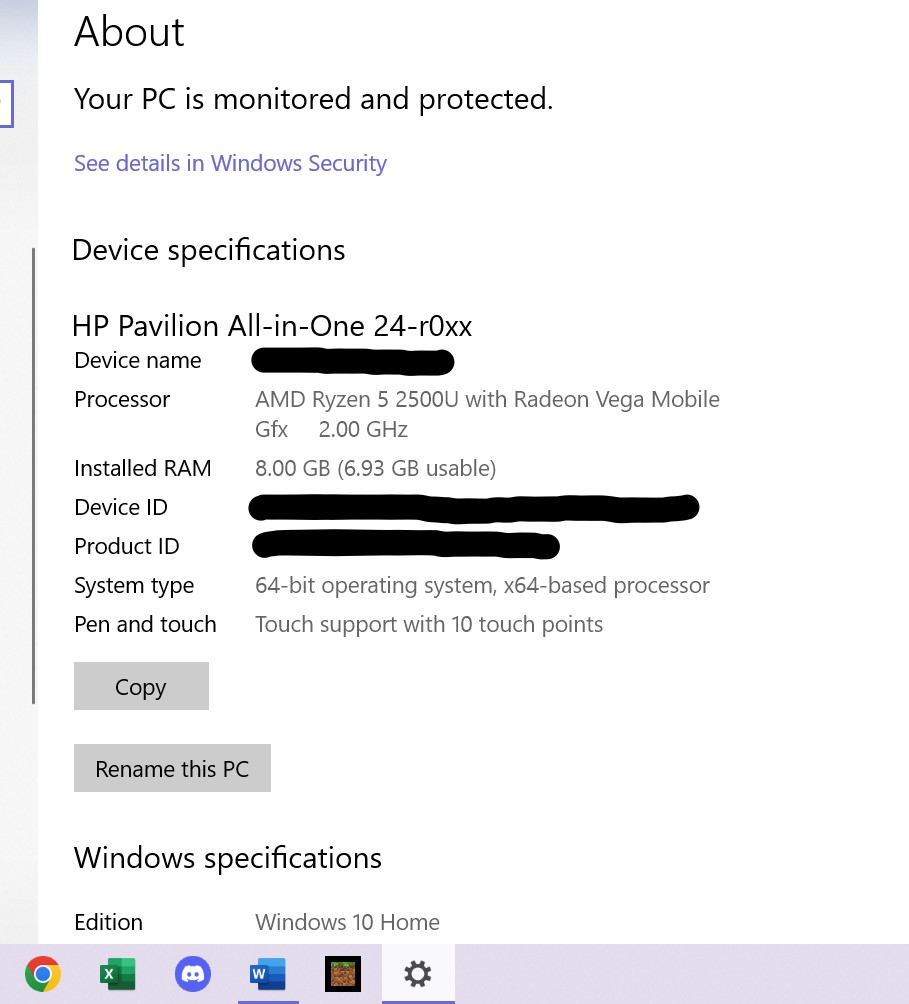Screen dimensions: 909x1004
Task: Open Discord from the taskbar
Action: [193, 973]
